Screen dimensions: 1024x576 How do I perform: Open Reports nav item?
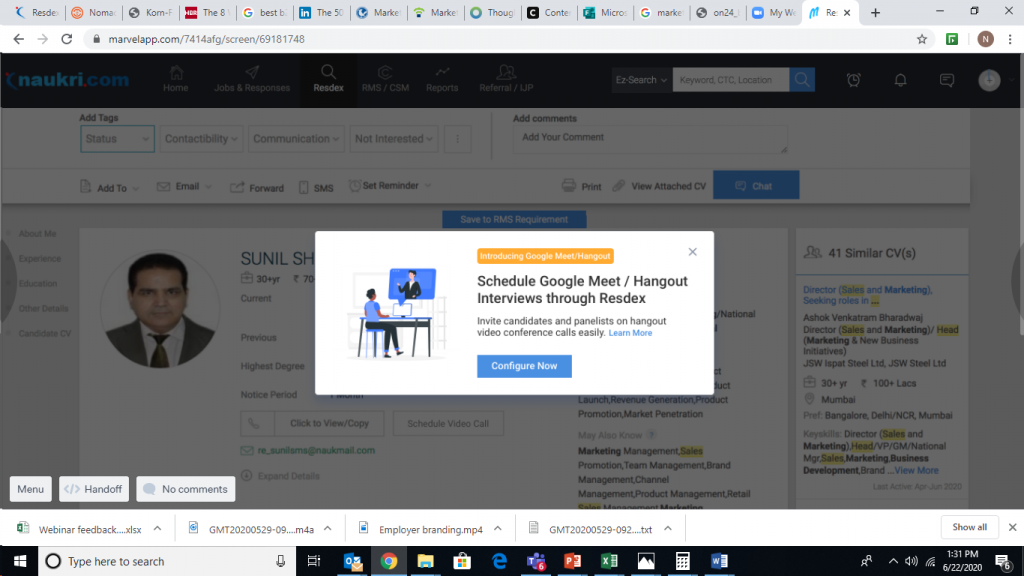point(442,80)
